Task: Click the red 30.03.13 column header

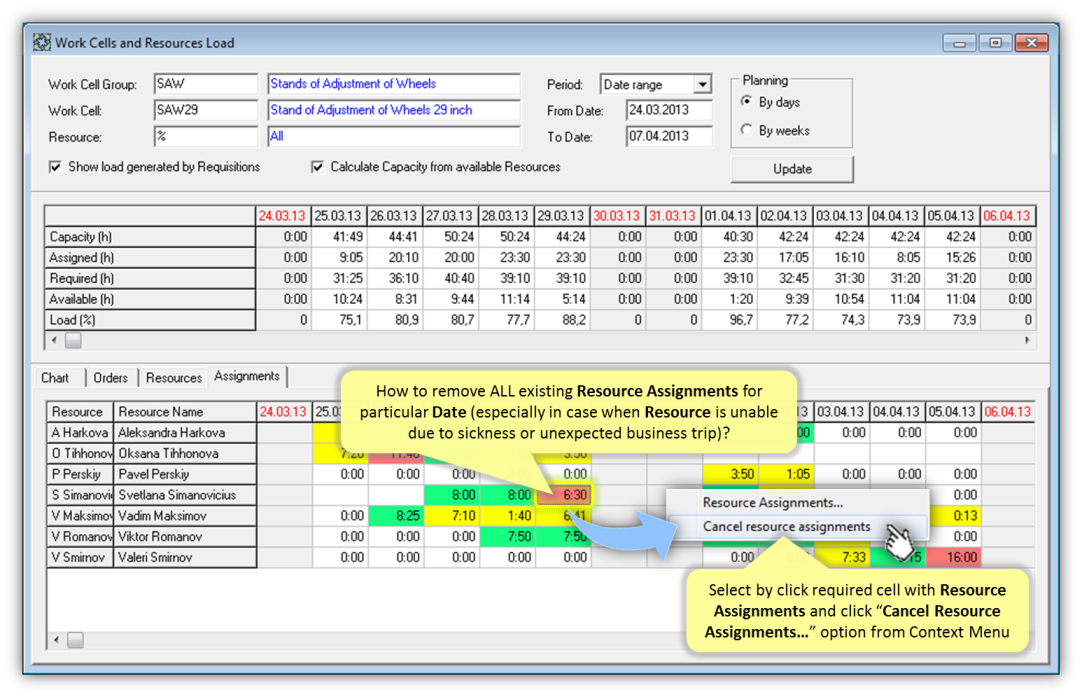Action: 619,216
